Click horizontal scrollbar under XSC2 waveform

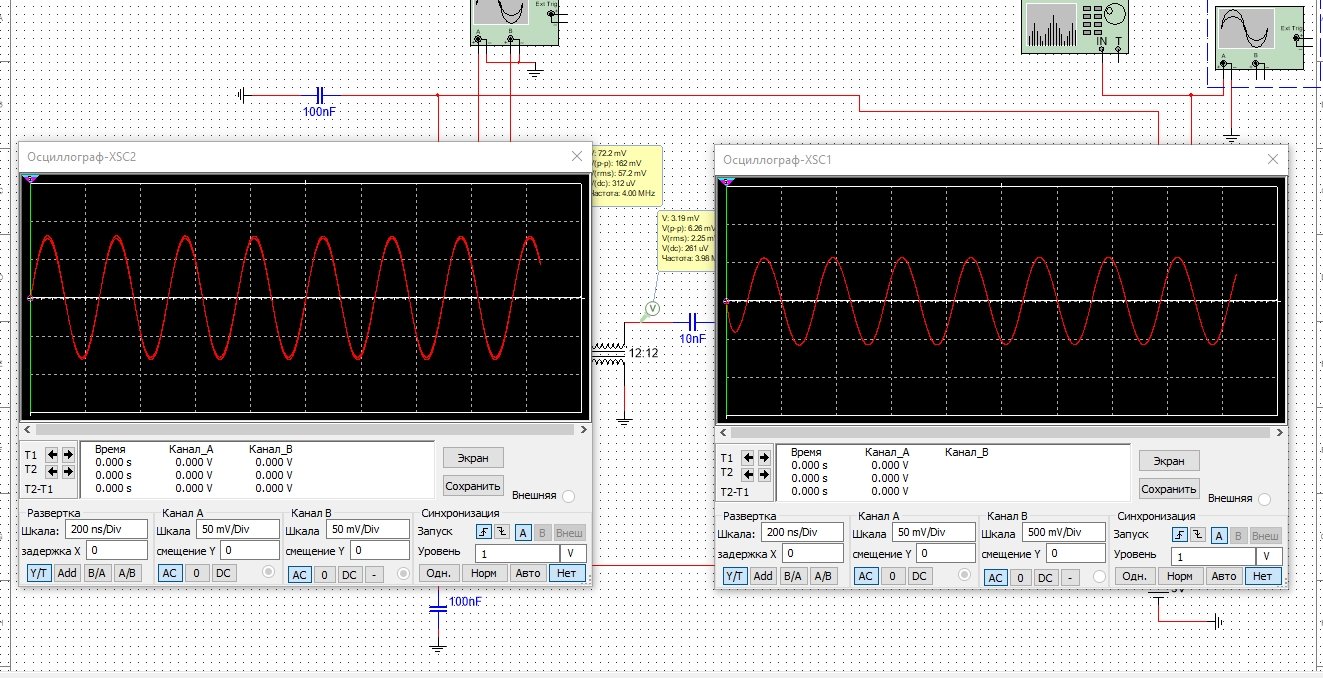click(x=300, y=429)
